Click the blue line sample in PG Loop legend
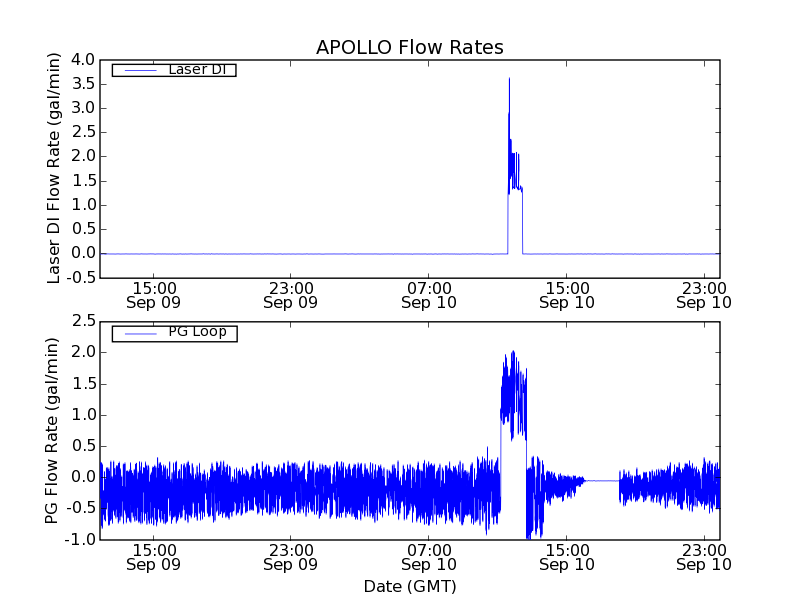This screenshot has height=600, width=800. (x=141, y=334)
